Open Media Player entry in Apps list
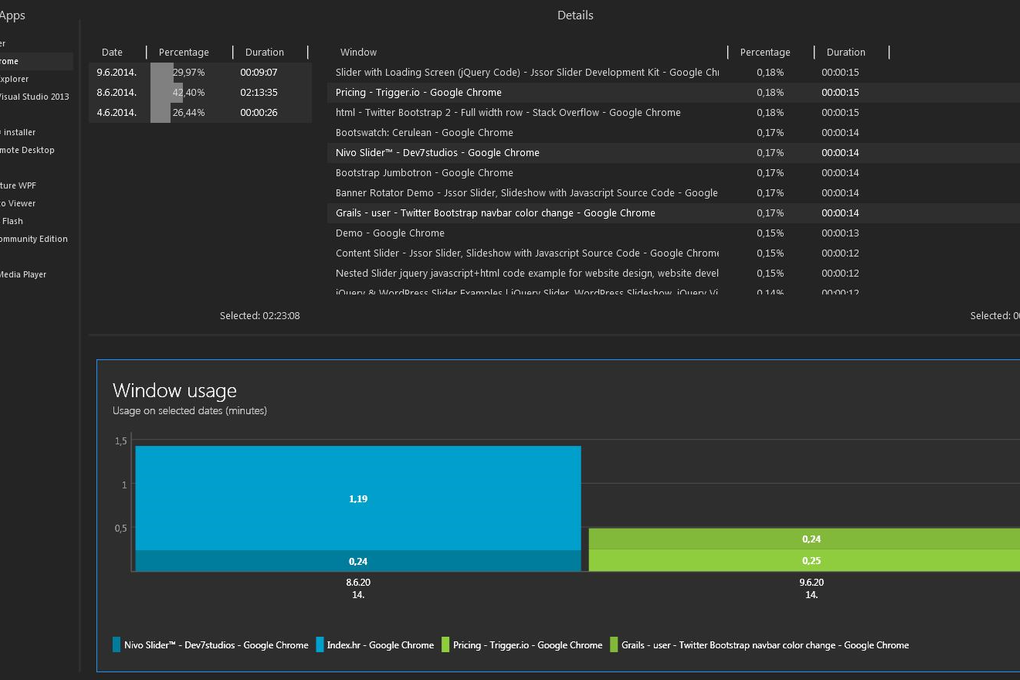Viewport: 1020px width, 680px height. [x=23, y=275]
